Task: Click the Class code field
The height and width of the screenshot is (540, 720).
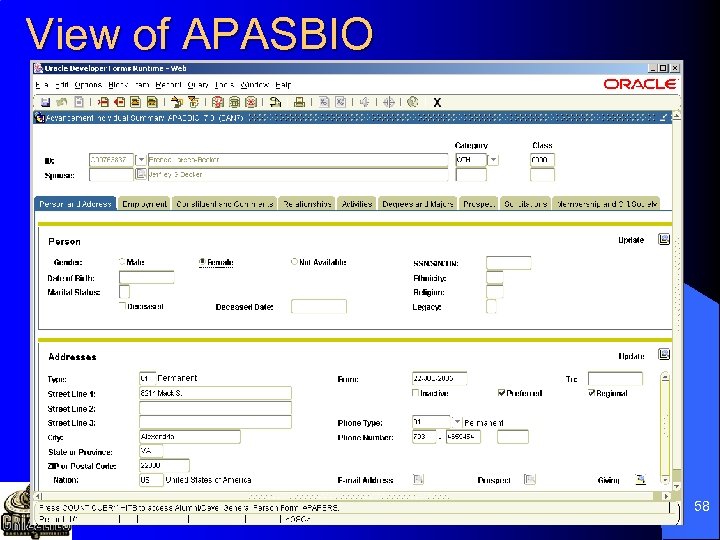Action: click(x=542, y=159)
